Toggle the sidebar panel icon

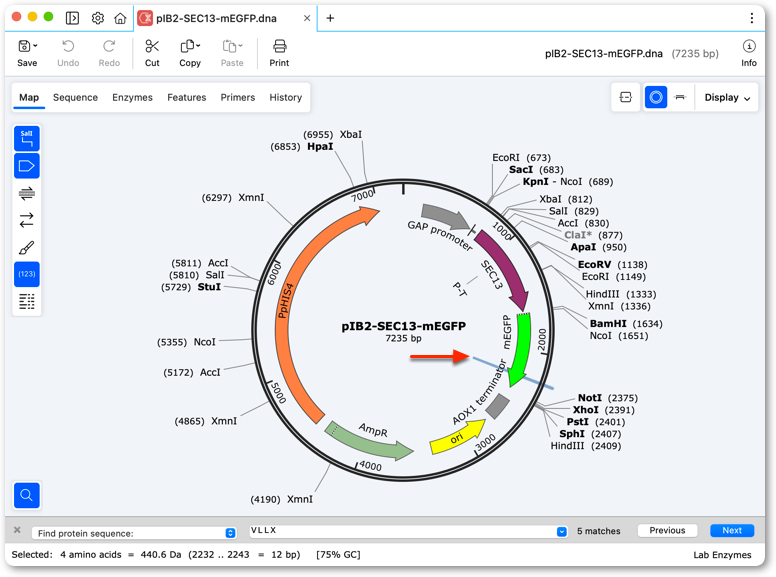[x=72, y=18]
